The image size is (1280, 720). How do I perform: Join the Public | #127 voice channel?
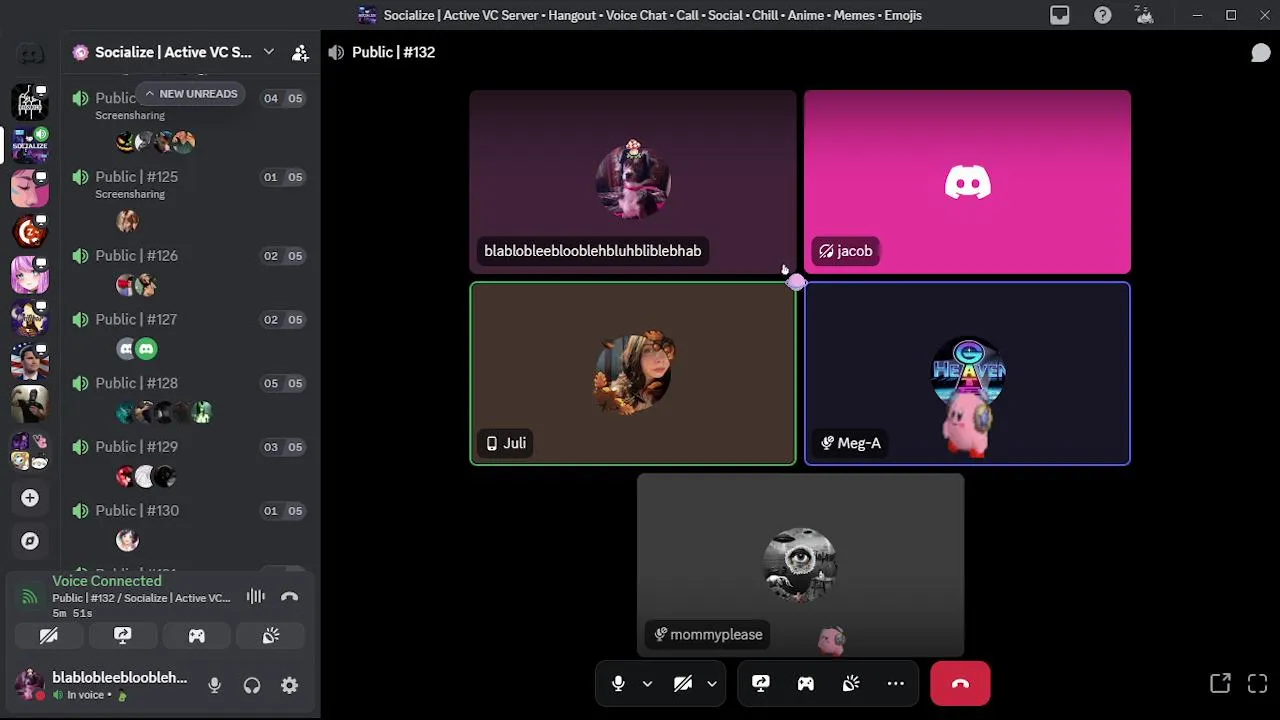188,320
